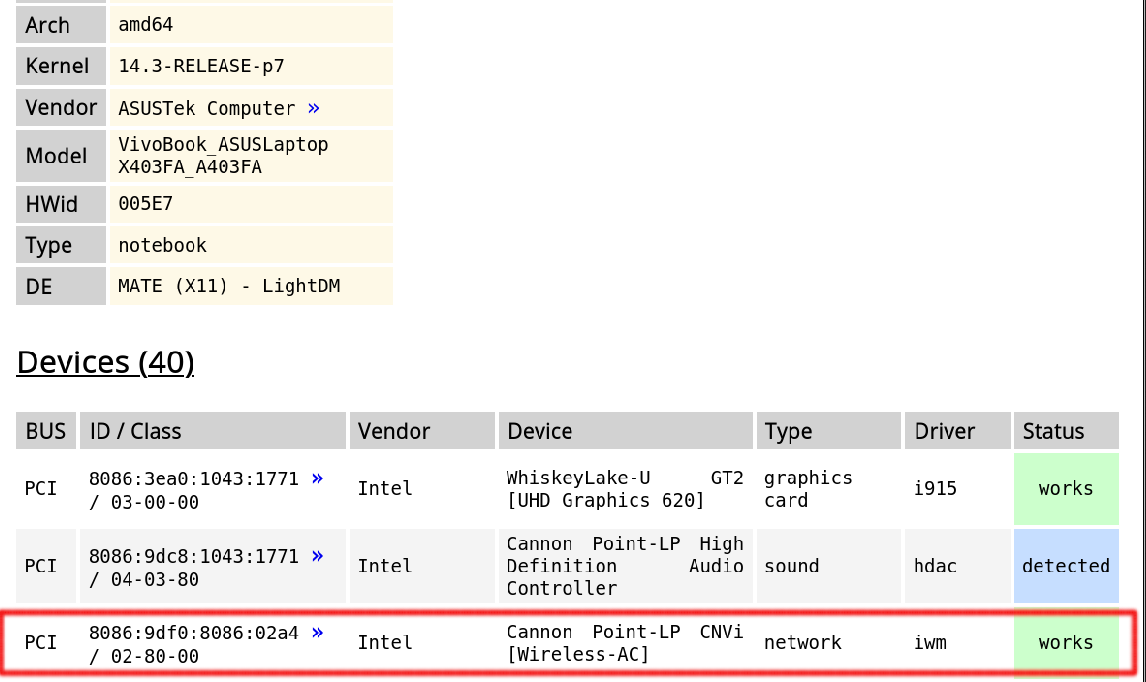Viewport: 1146px width, 682px height.
Task: Click the Type column header in devices table
Action: [x=788, y=431]
